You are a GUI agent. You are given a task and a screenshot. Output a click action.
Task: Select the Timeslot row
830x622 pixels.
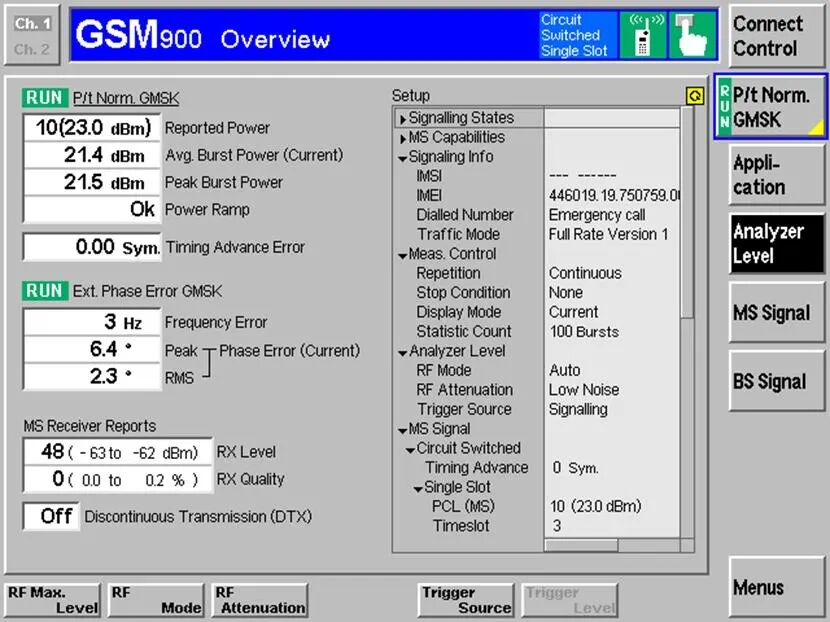coord(537,526)
